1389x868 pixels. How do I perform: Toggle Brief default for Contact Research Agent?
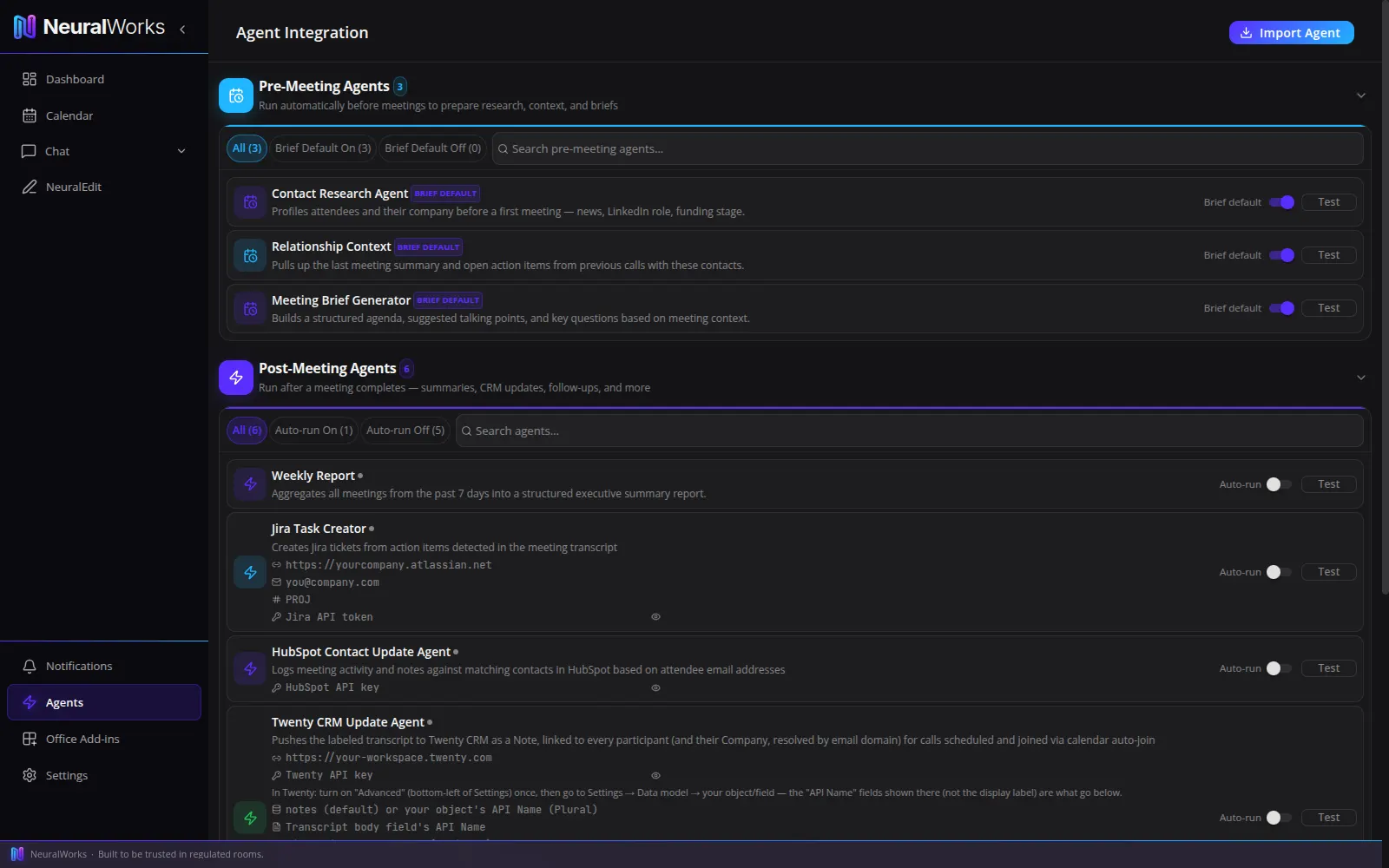click(1281, 202)
